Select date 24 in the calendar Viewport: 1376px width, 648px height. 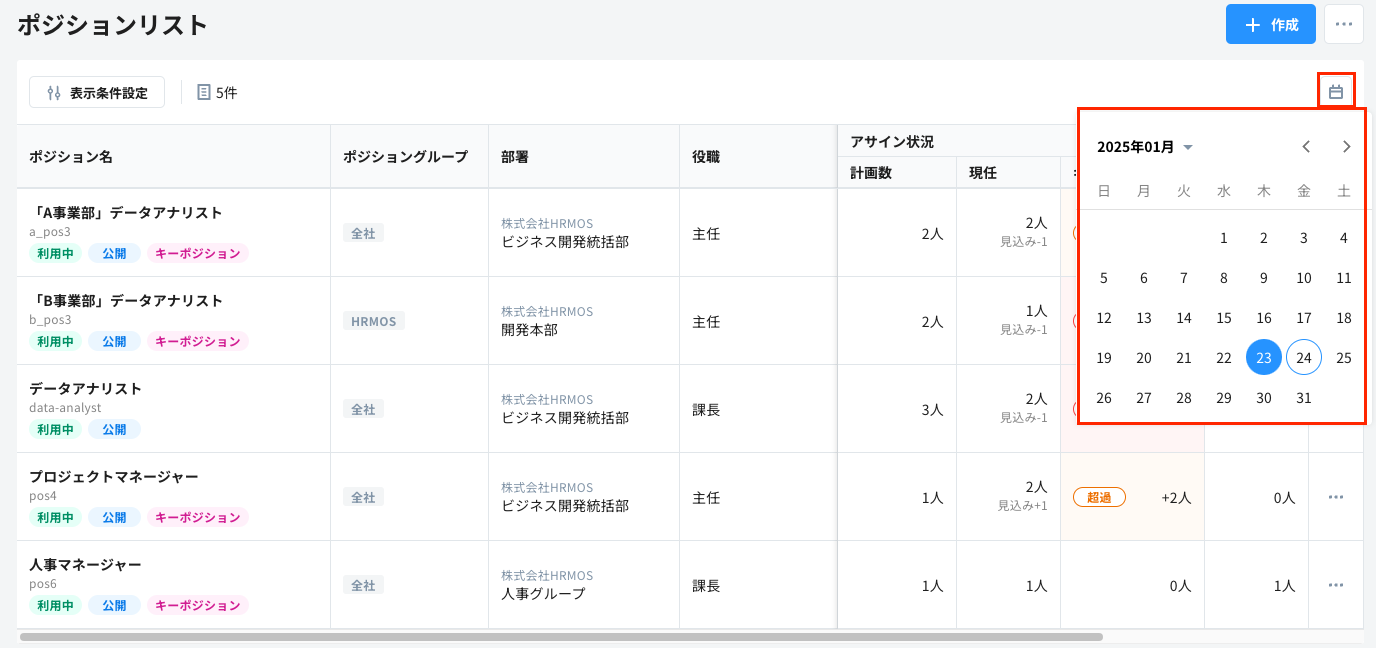coord(1303,357)
